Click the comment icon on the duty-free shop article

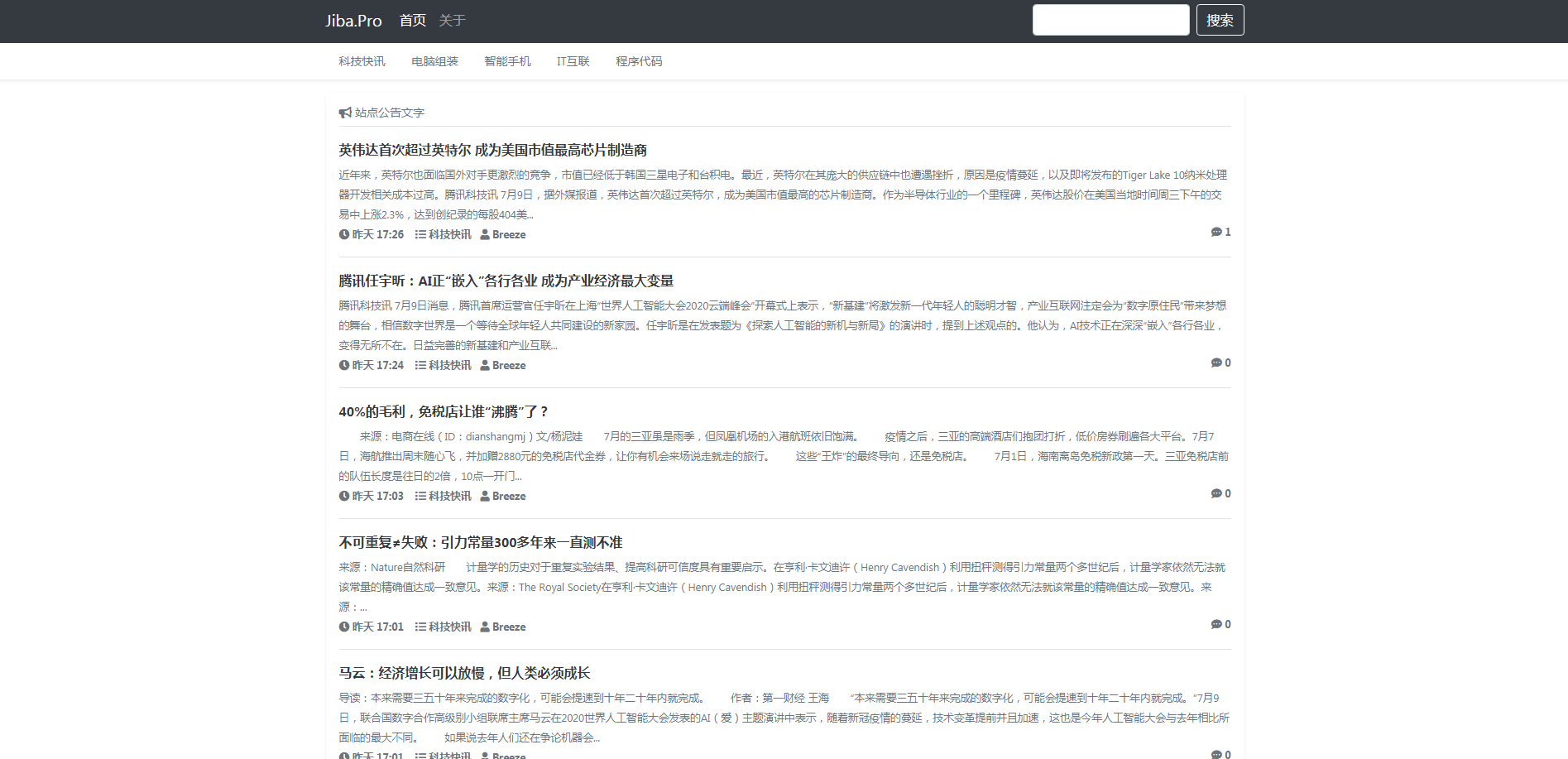click(1216, 493)
